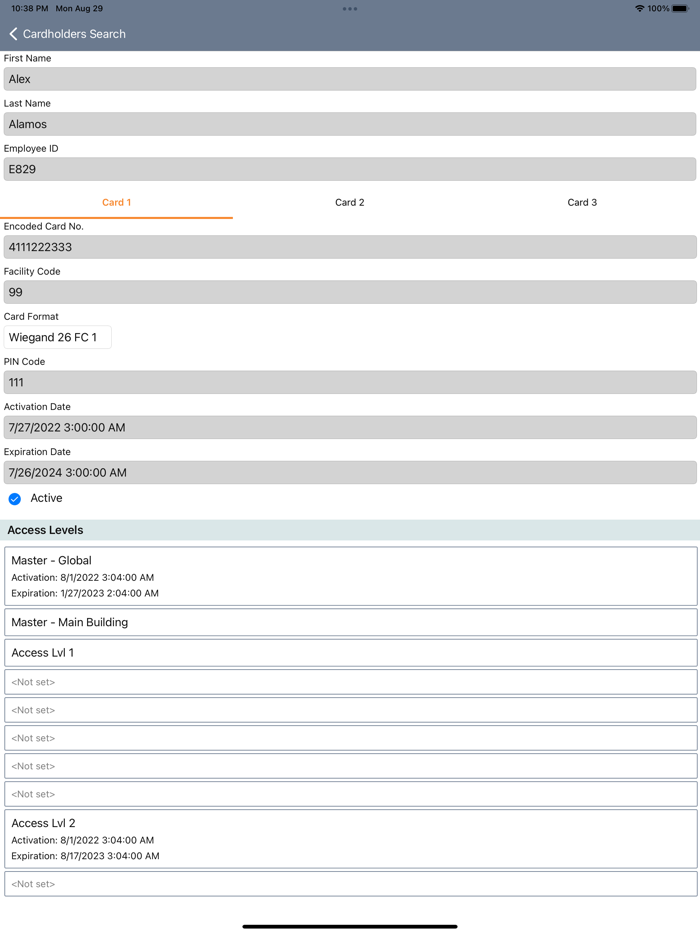700x934 pixels.
Task: Select the Access Lvl 2 entry
Action: click(350, 839)
